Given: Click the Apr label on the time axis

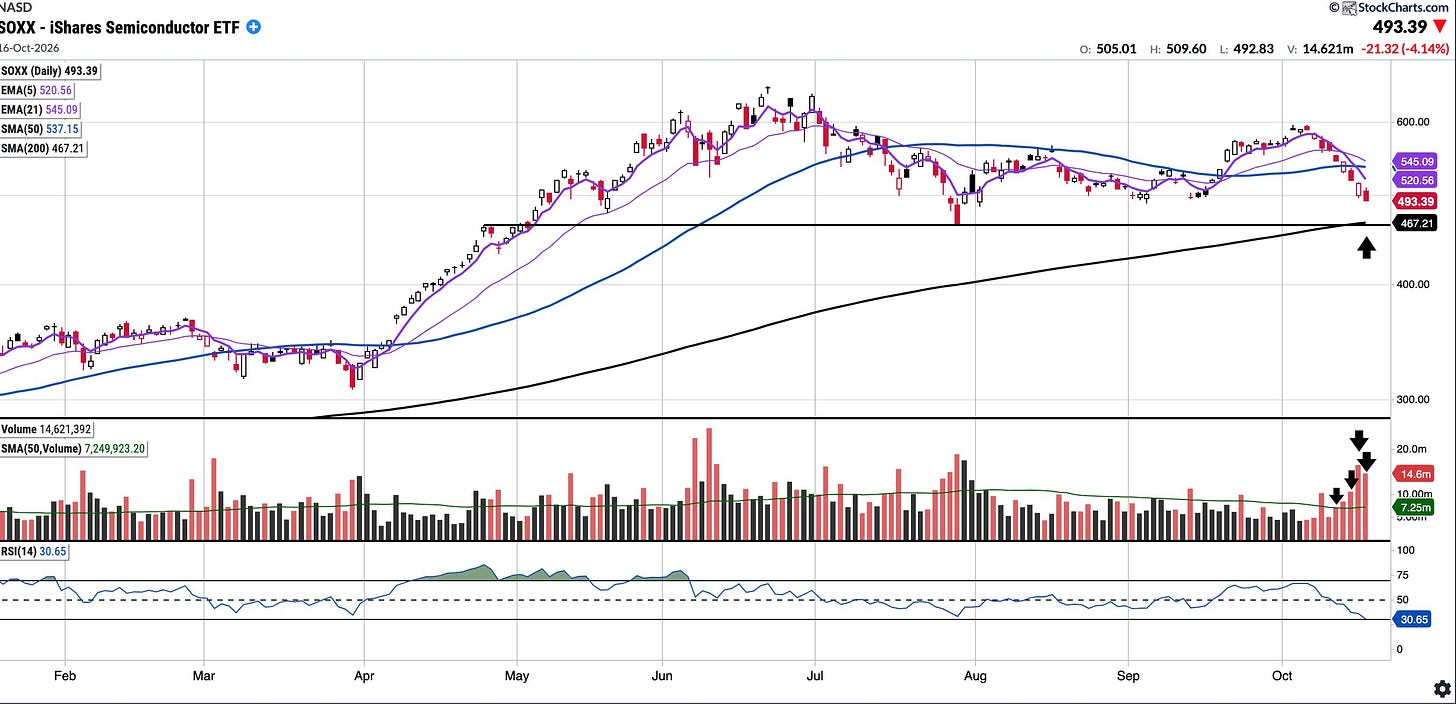Looking at the screenshot, I should [365, 676].
